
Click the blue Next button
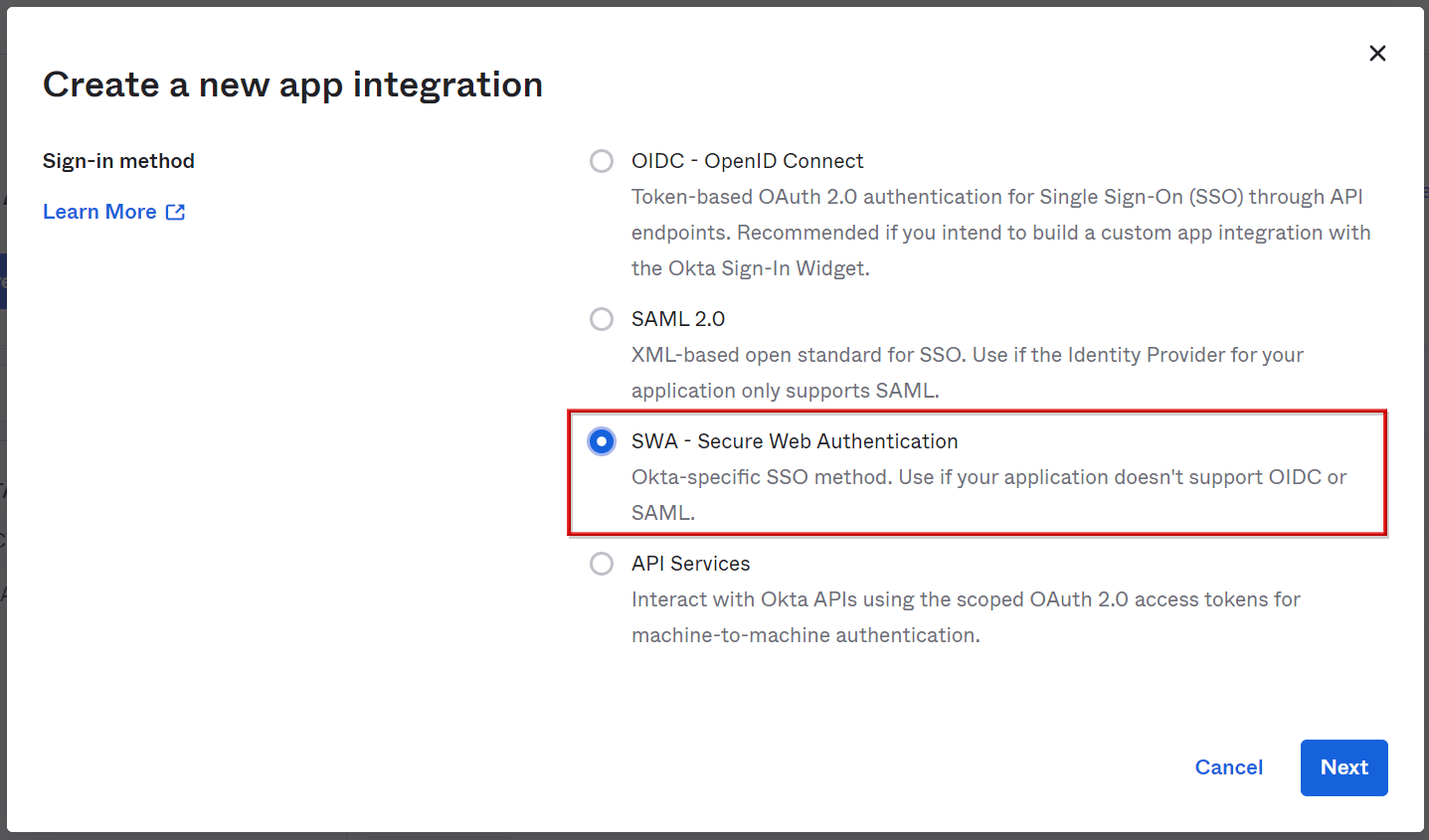[x=1343, y=767]
